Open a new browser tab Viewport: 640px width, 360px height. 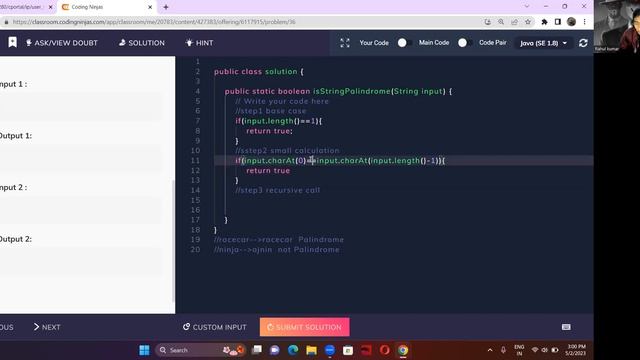(166, 7)
